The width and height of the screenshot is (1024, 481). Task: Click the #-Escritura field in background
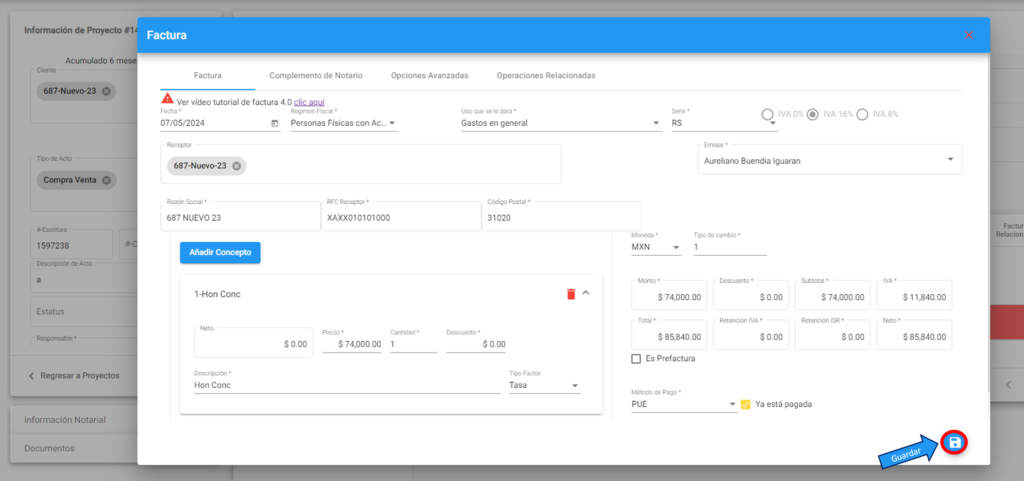(71, 245)
